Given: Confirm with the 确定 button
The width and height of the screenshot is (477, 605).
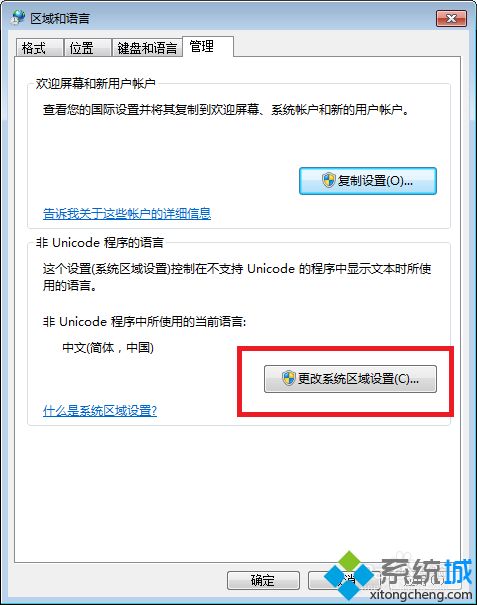Looking at the screenshot, I should click(x=263, y=580).
